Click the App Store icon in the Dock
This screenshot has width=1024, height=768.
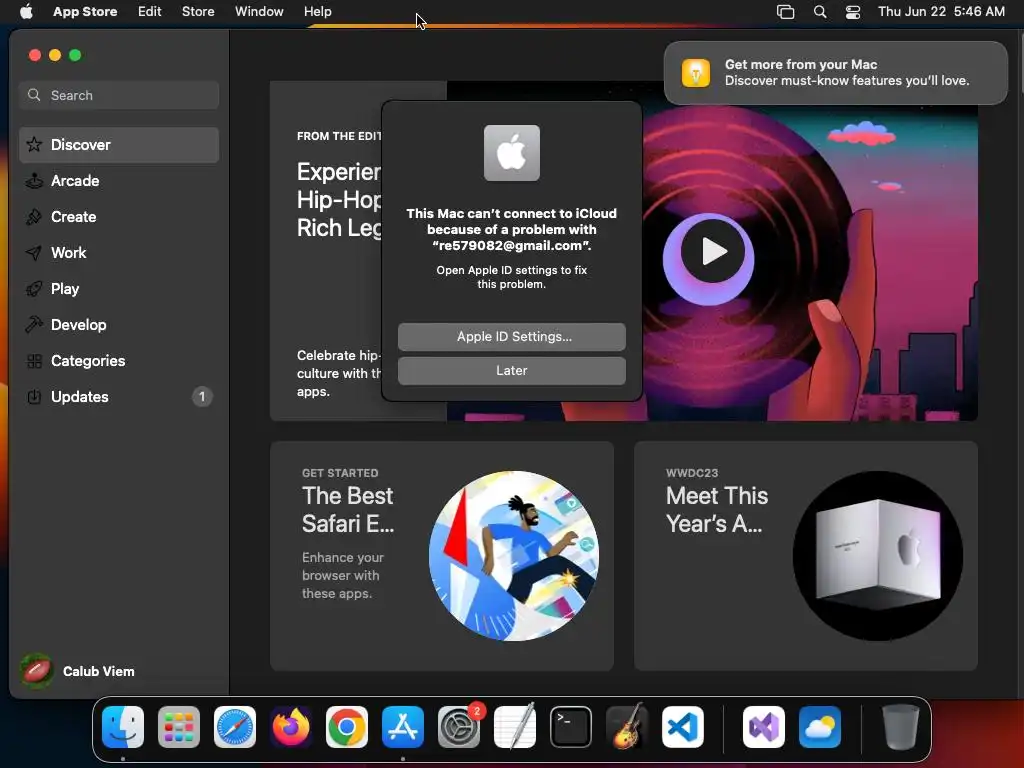tap(402, 726)
